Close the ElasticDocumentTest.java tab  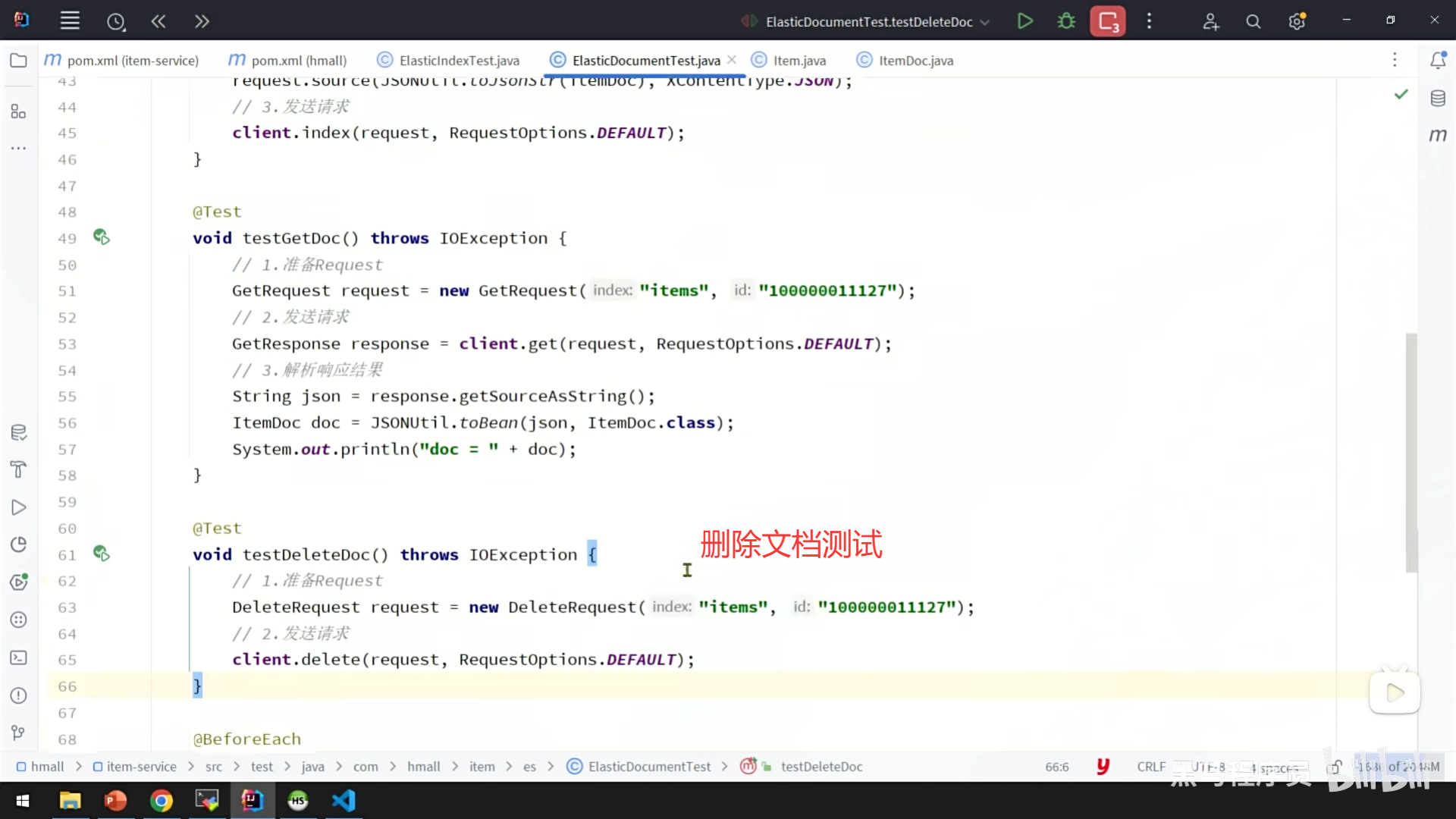click(x=731, y=60)
